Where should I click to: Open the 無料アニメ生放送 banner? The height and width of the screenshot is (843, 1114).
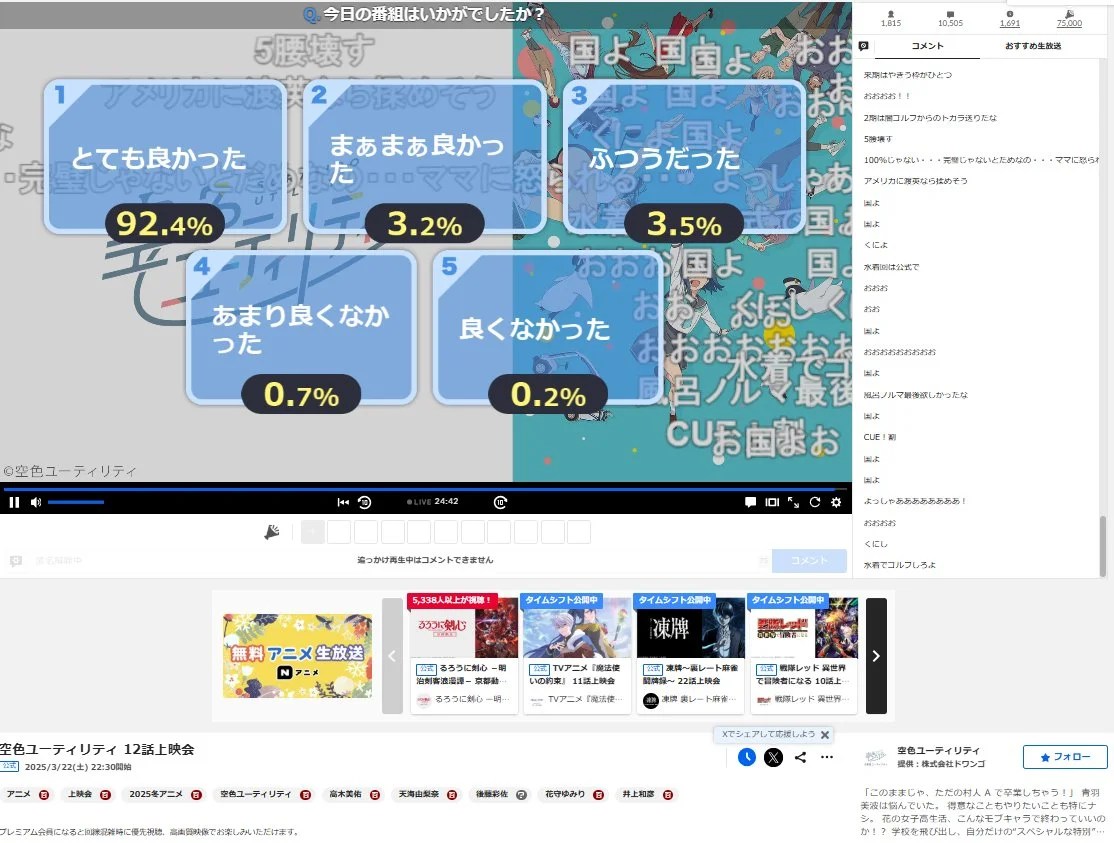point(297,656)
